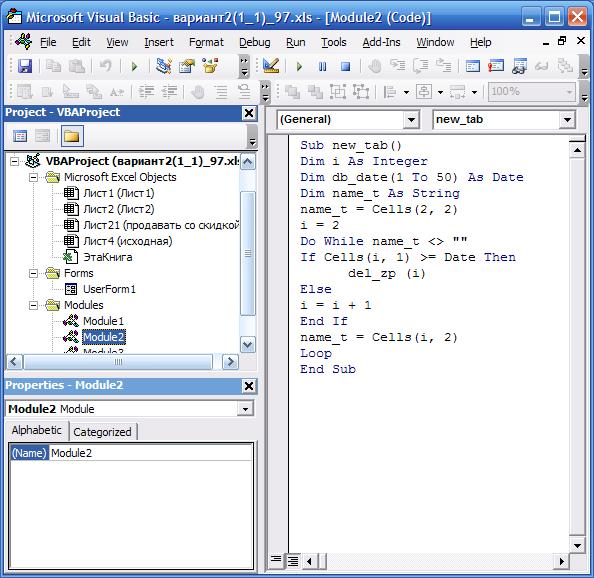This screenshot has height=578, width=594.
Task: Toggle Design Mode ruler icon
Action: 271,66
